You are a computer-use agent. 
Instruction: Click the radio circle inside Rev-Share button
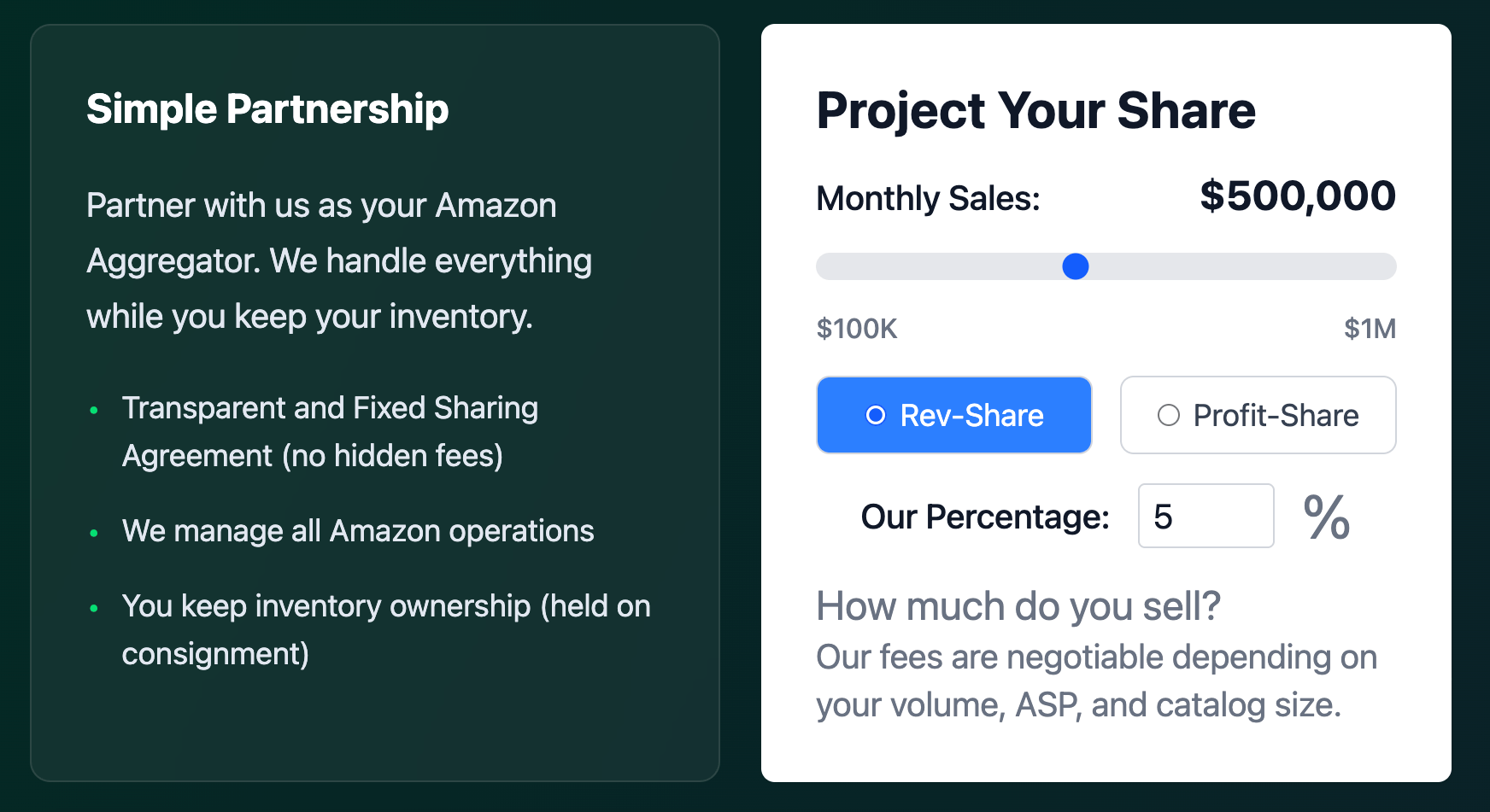(876, 415)
